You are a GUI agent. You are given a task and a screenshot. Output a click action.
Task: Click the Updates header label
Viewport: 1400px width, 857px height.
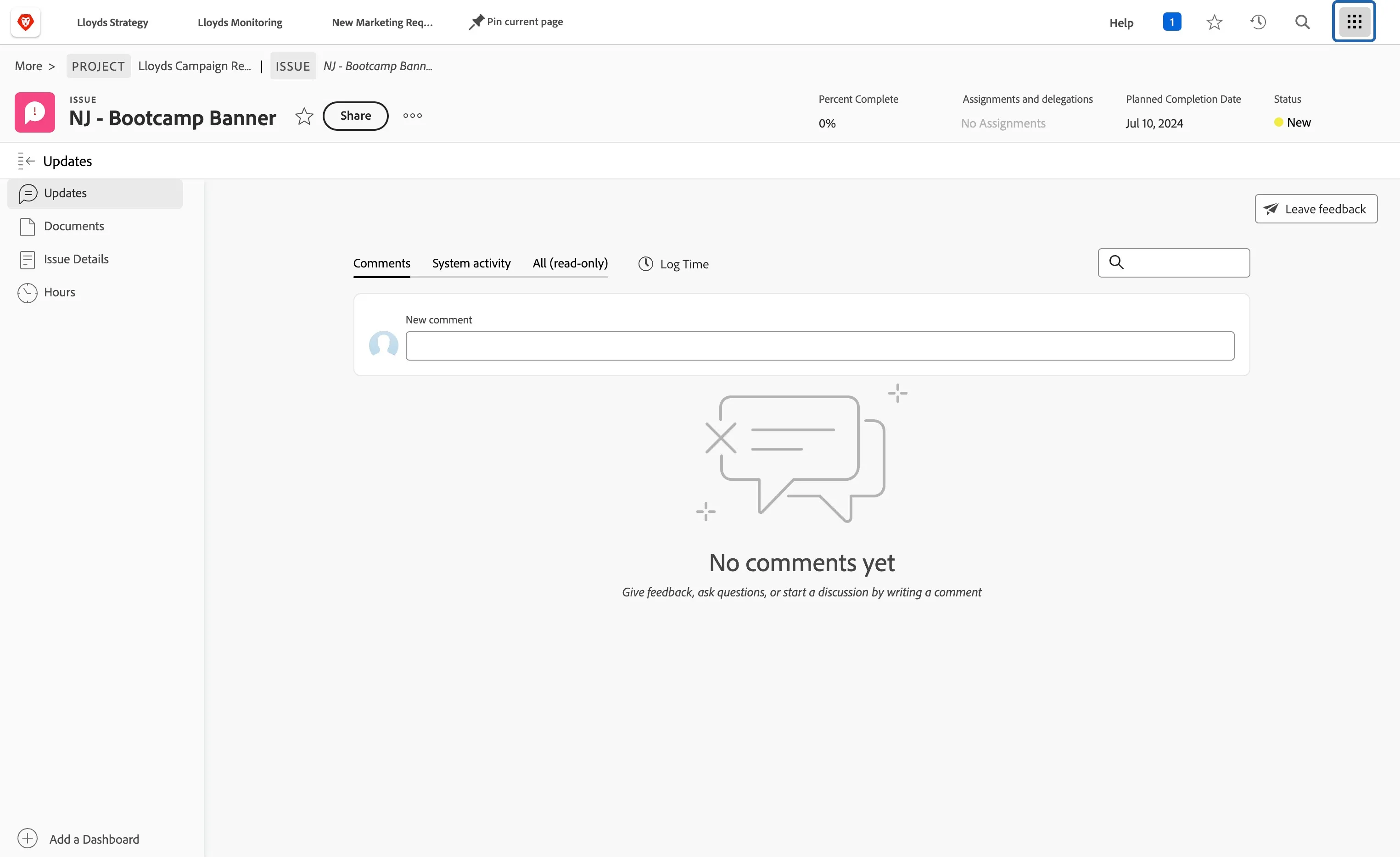[67, 161]
